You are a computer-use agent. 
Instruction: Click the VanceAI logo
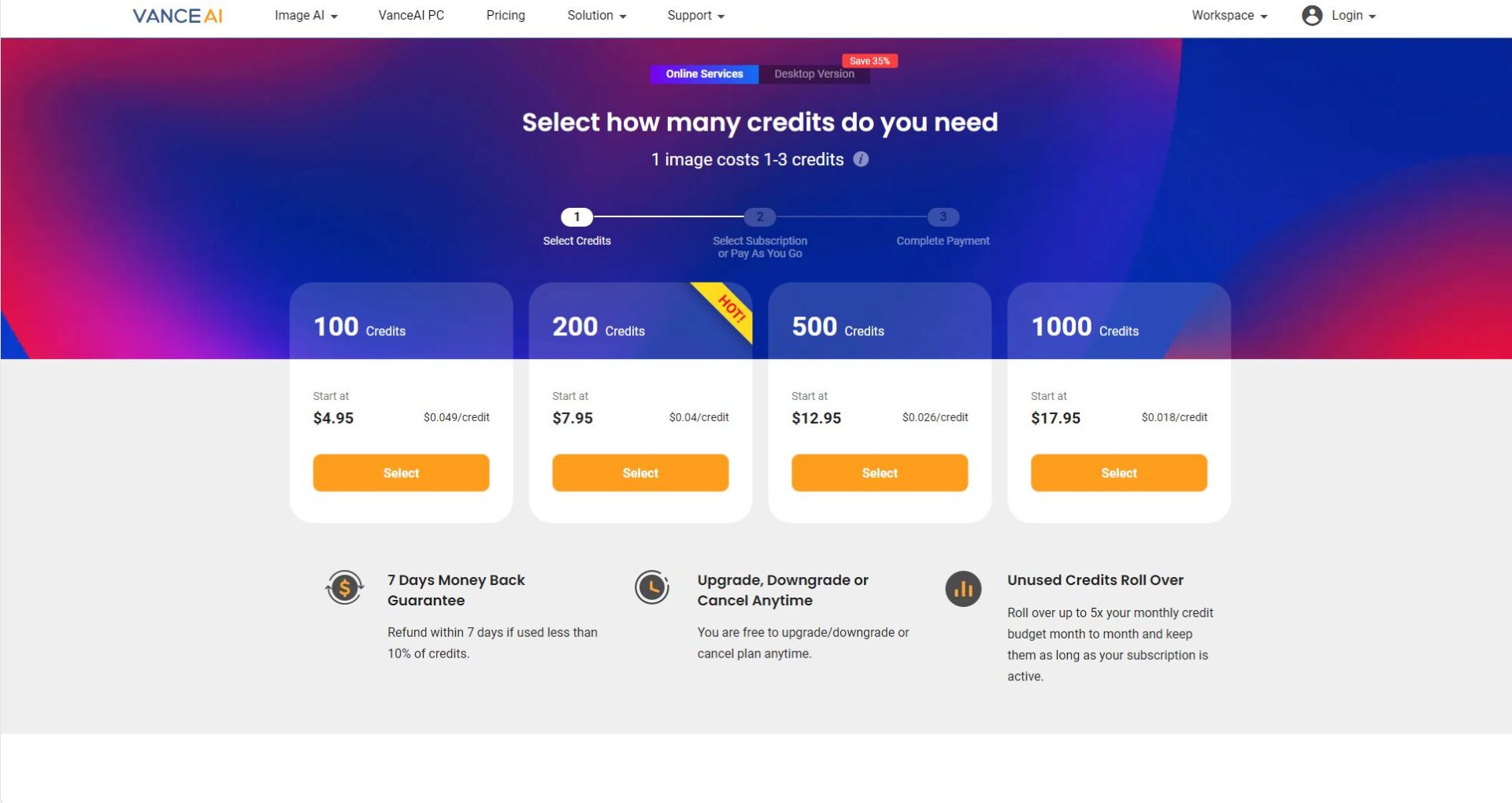pos(177,16)
